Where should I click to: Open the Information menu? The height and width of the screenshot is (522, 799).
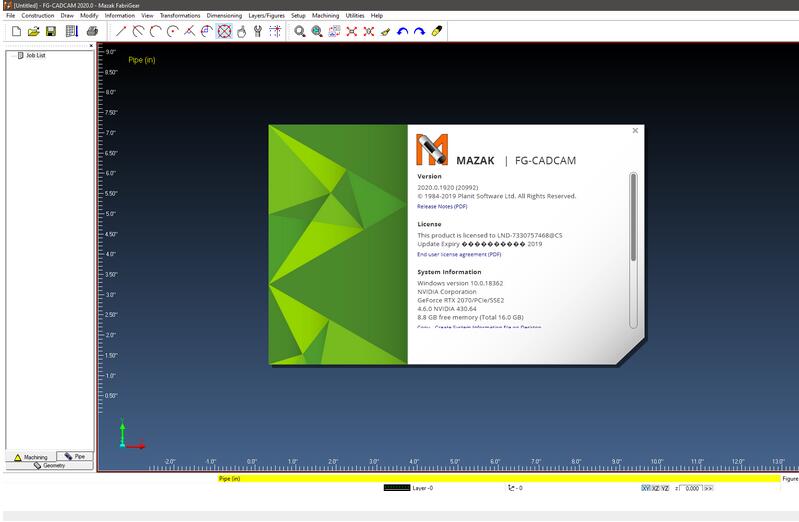tap(120, 16)
